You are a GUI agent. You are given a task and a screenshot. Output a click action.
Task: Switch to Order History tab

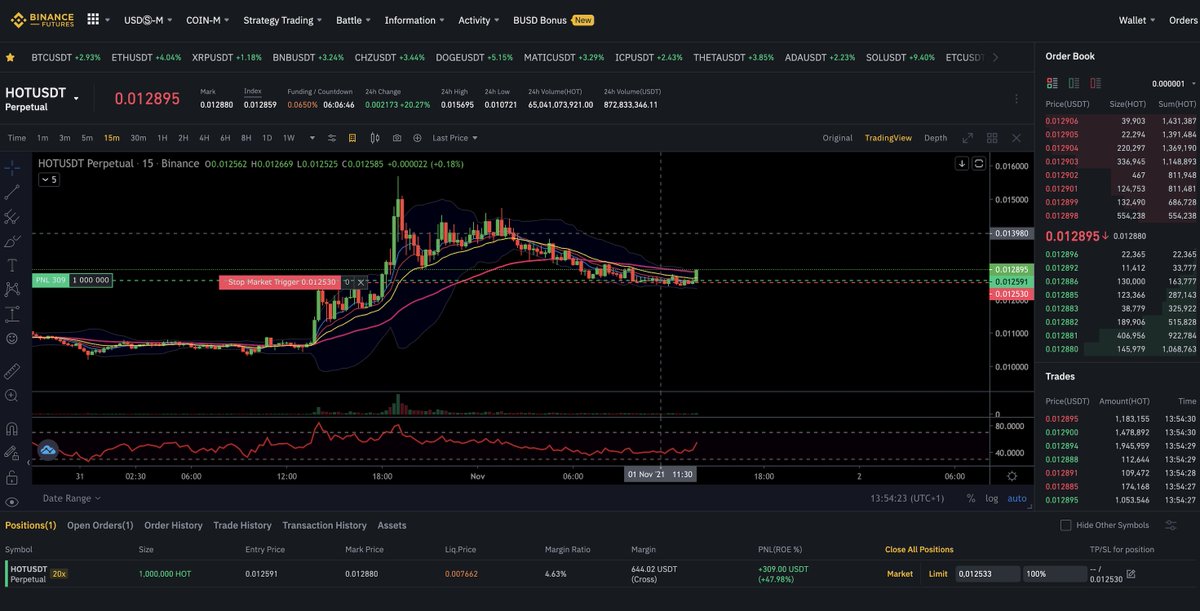tap(173, 525)
